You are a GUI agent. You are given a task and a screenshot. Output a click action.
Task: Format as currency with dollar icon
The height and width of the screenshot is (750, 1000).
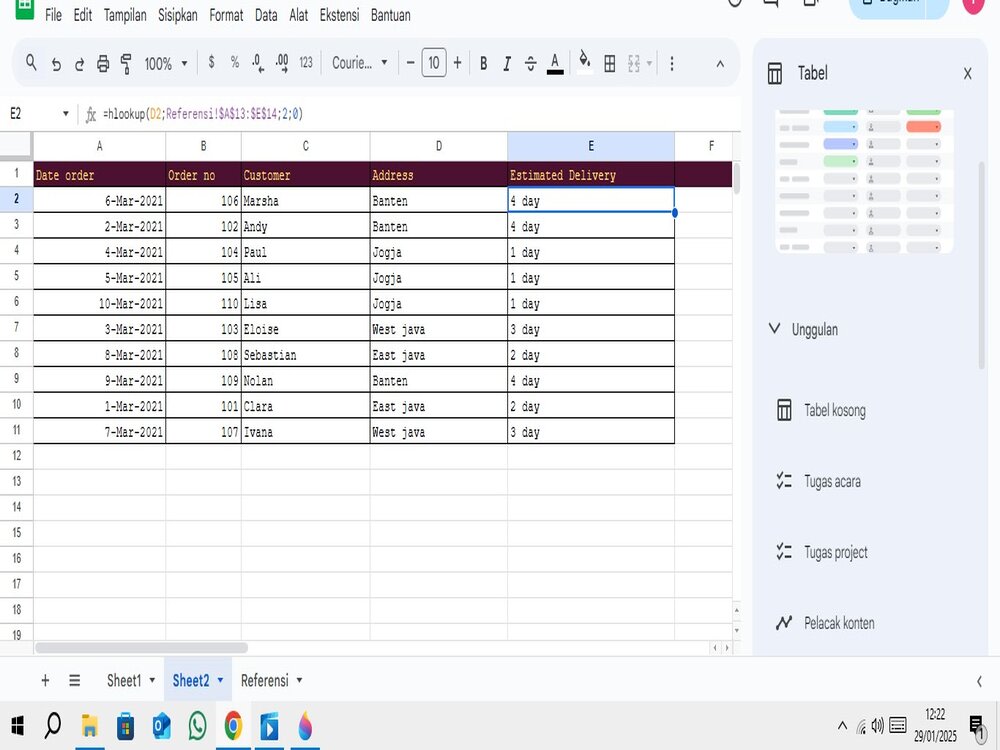[x=211, y=62]
